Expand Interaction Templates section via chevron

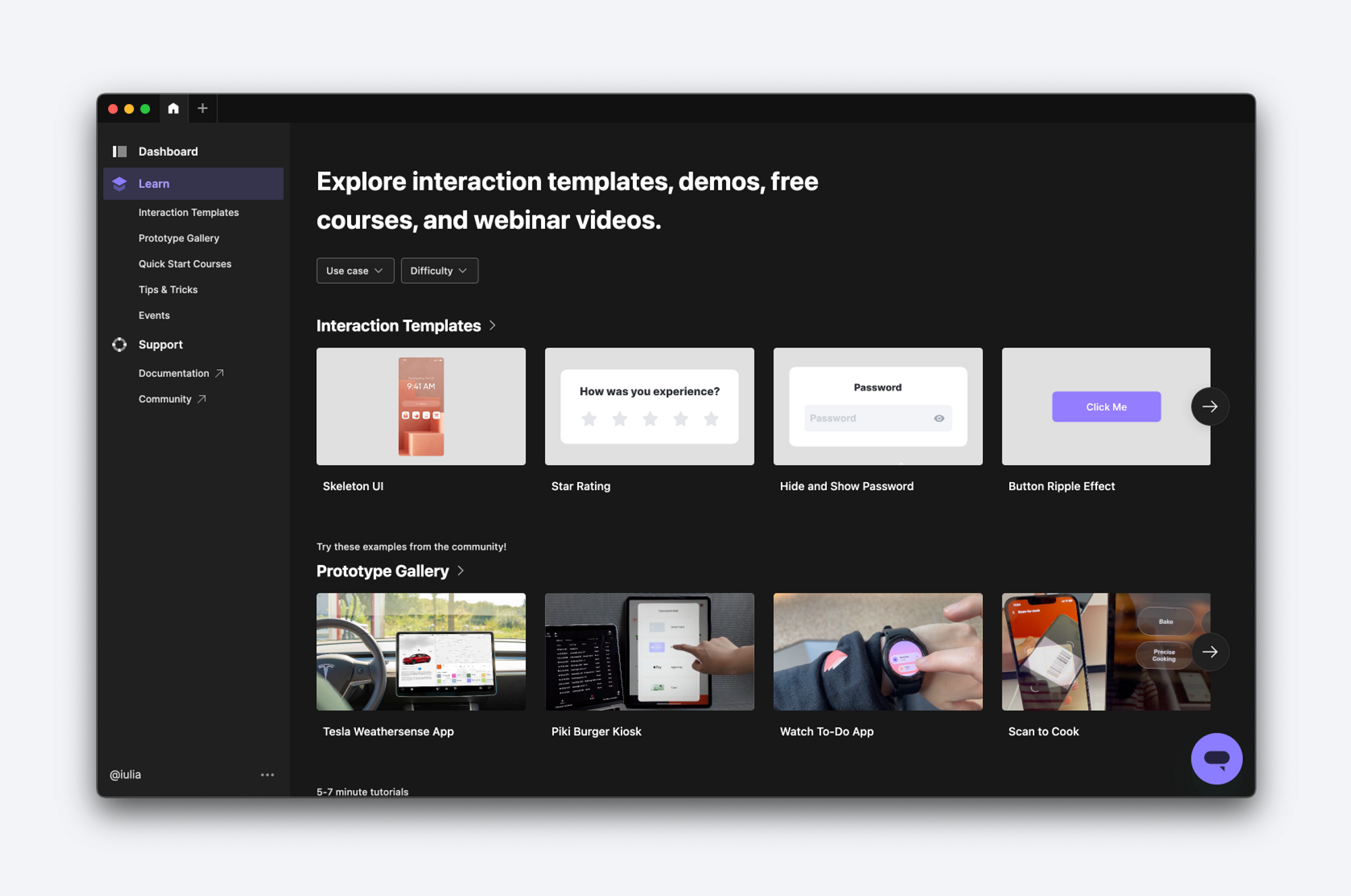click(x=492, y=325)
